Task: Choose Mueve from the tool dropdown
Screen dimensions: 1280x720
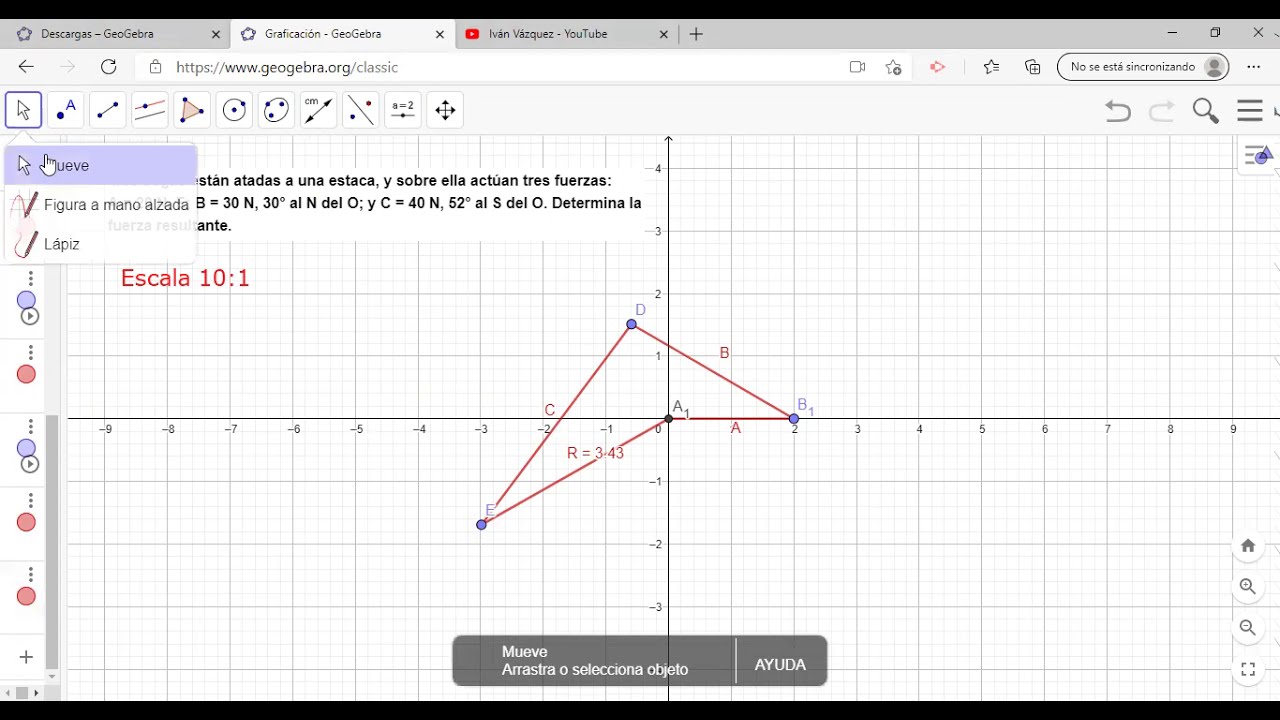Action: coord(101,165)
